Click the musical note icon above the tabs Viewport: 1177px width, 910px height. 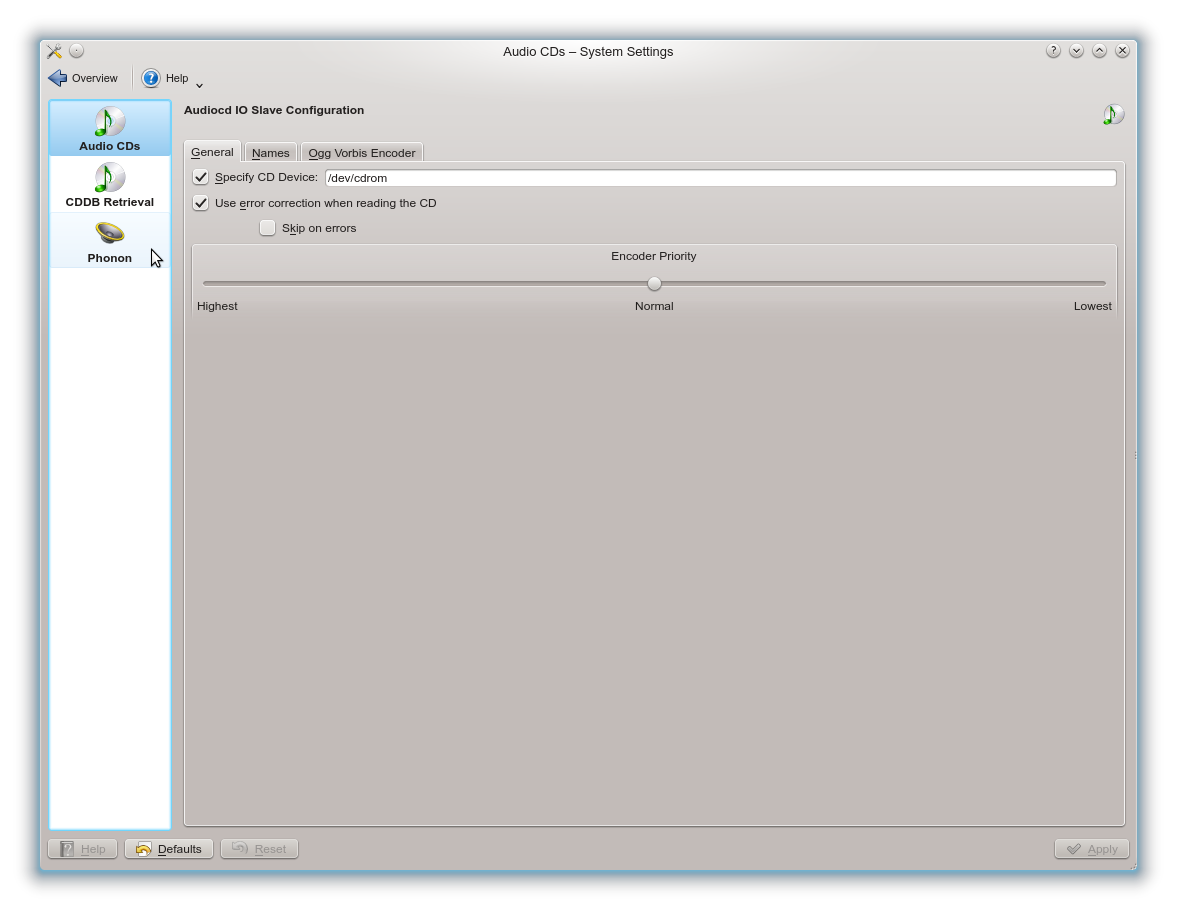pyautogui.click(x=1112, y=114)
